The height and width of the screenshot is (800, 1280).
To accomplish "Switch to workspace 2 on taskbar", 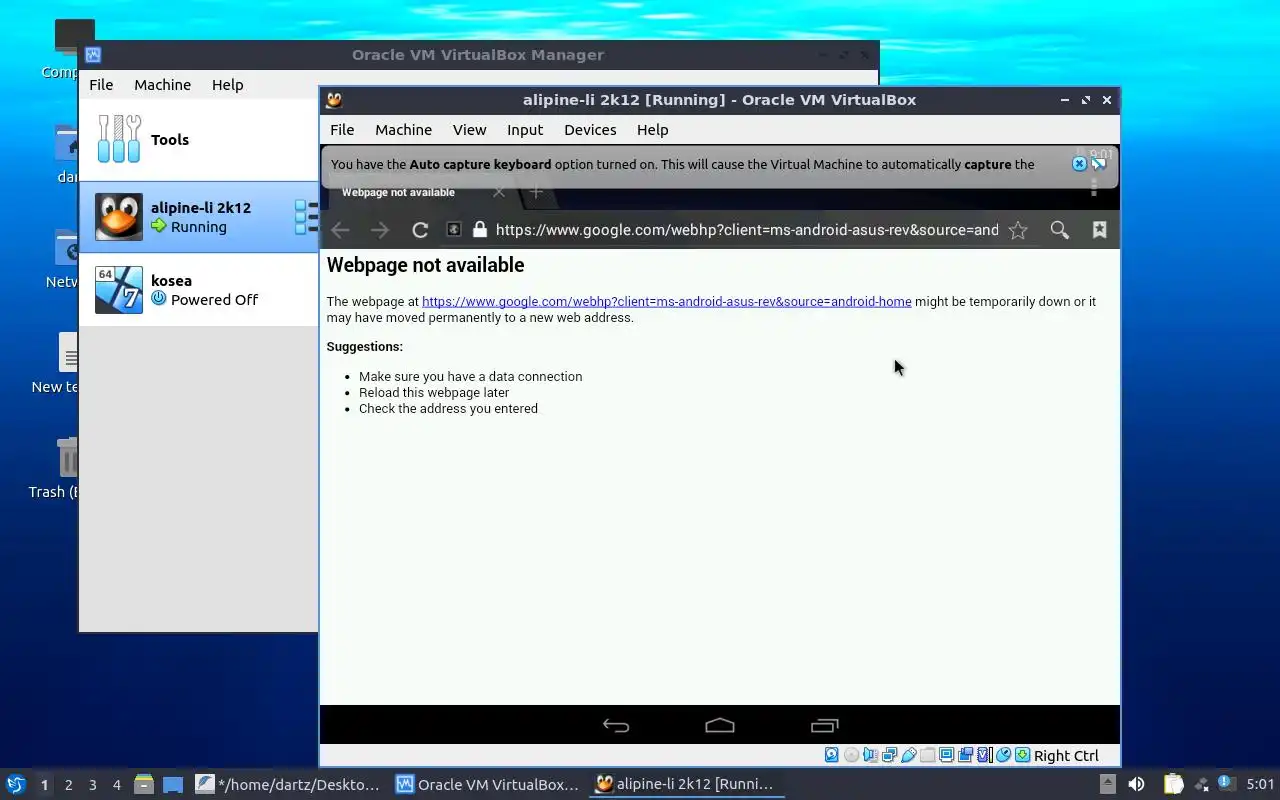I will pyautogui.click(x=68, y=785).
